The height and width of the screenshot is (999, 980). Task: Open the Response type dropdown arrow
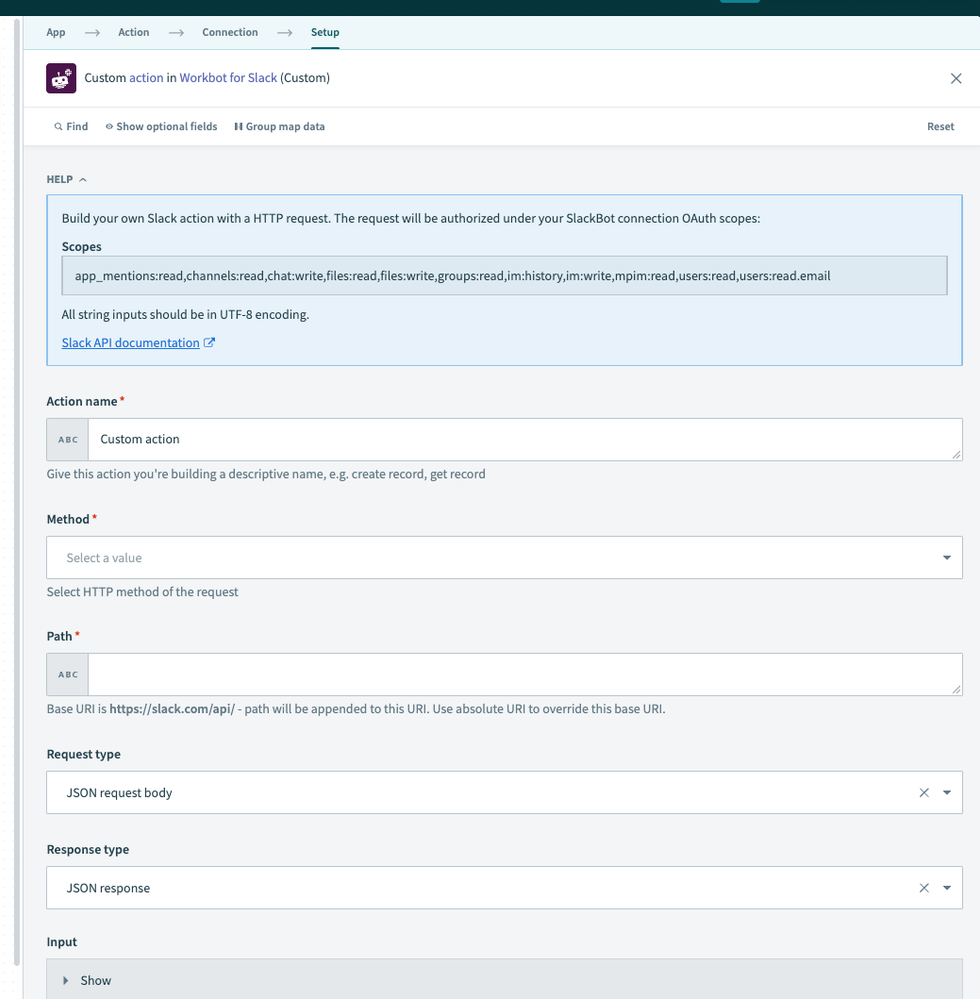(947, 888)
